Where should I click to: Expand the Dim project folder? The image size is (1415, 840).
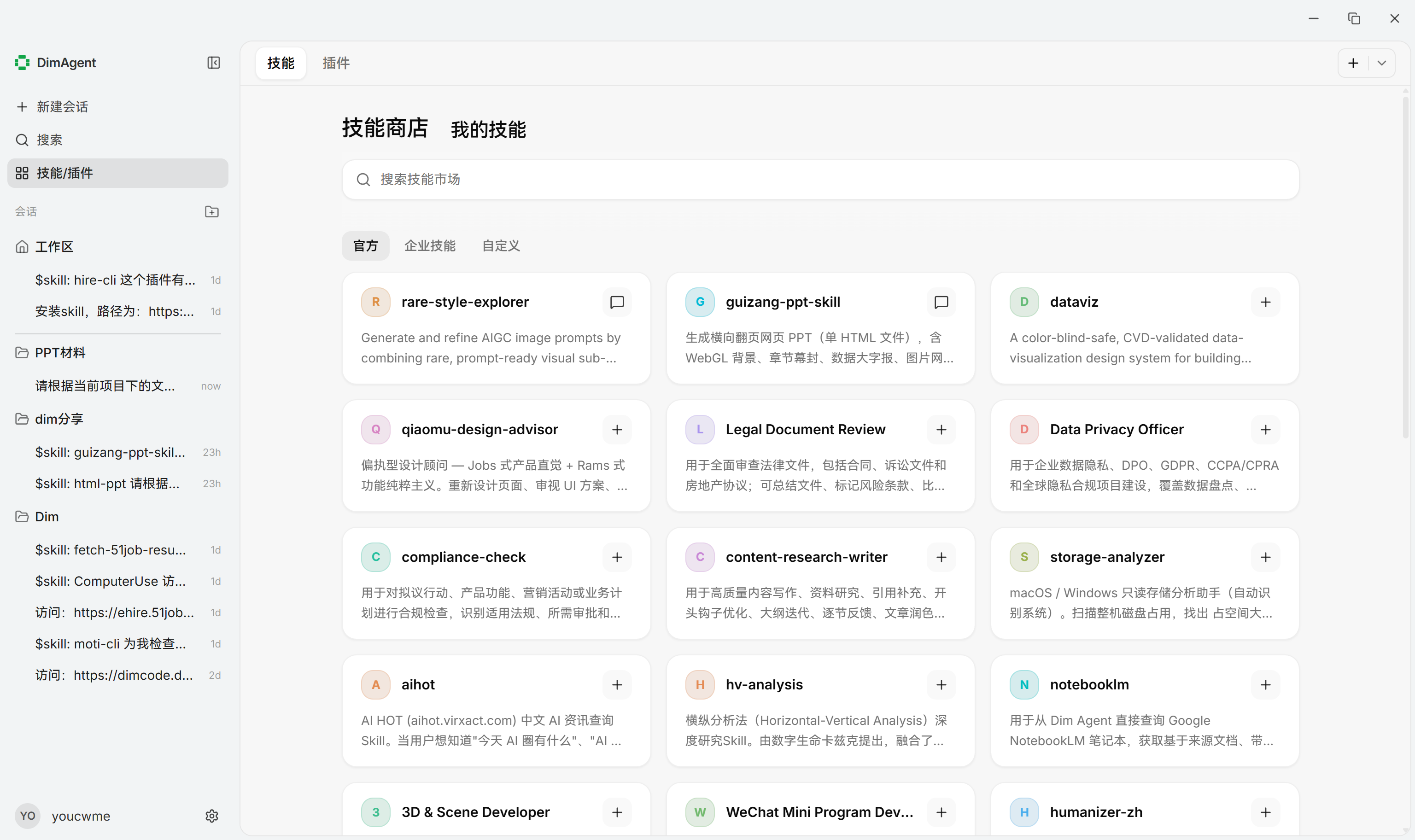coord(118,517)
